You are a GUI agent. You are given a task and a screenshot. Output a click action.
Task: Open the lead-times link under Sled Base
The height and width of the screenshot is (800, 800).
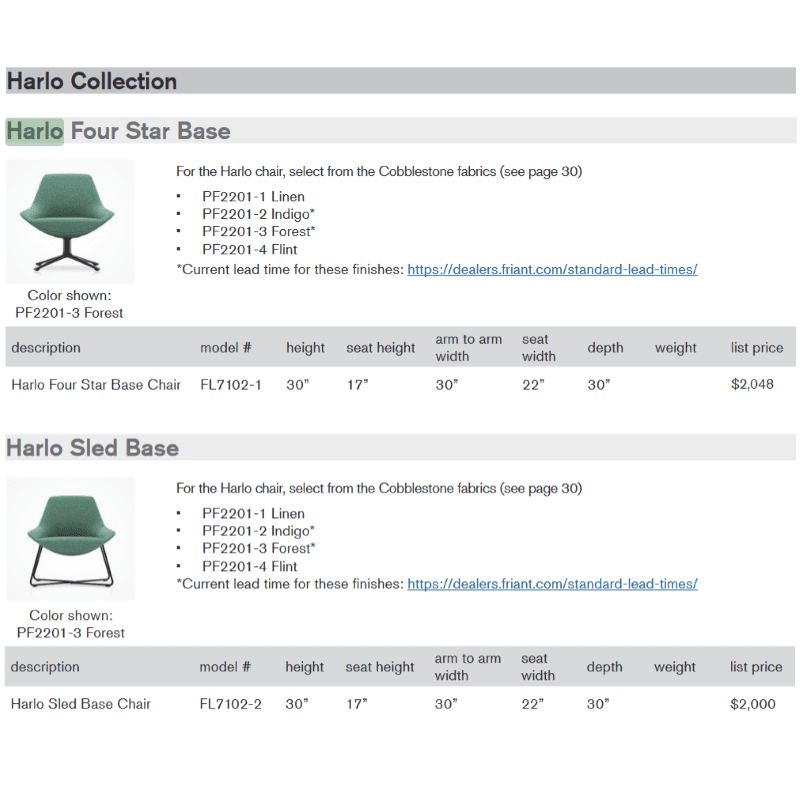click(552, 584)
